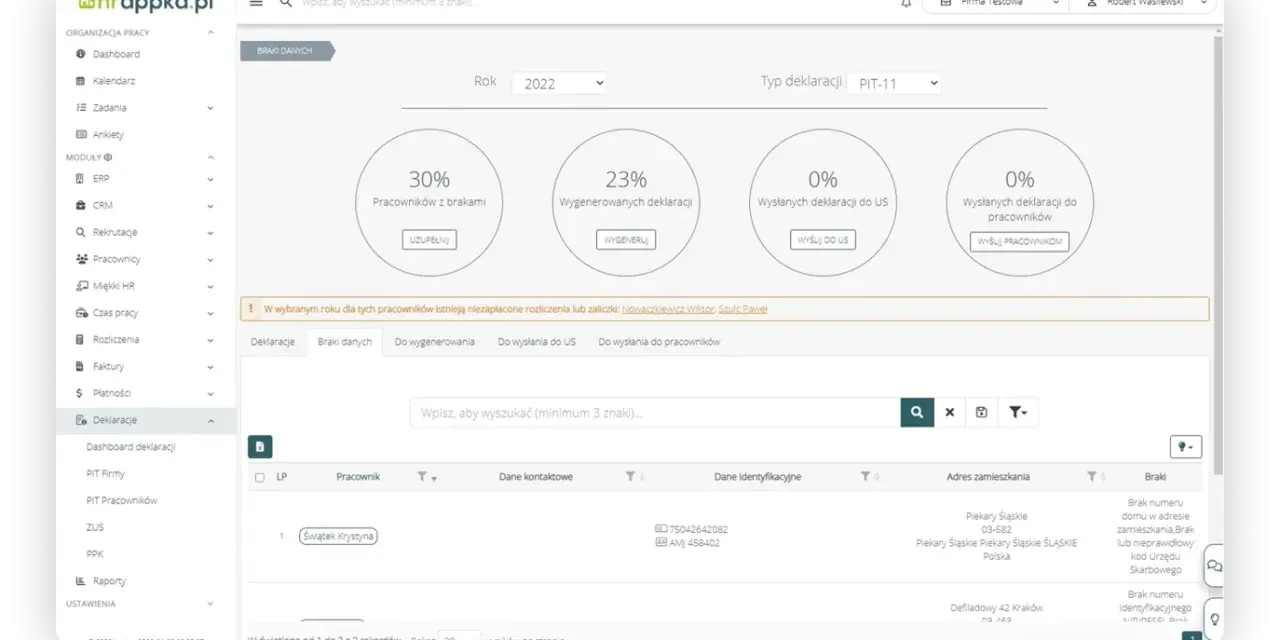Toggle the hamburger menu in top bar
The width and height of the screenshot is (1280, 640).
[256, 3]
